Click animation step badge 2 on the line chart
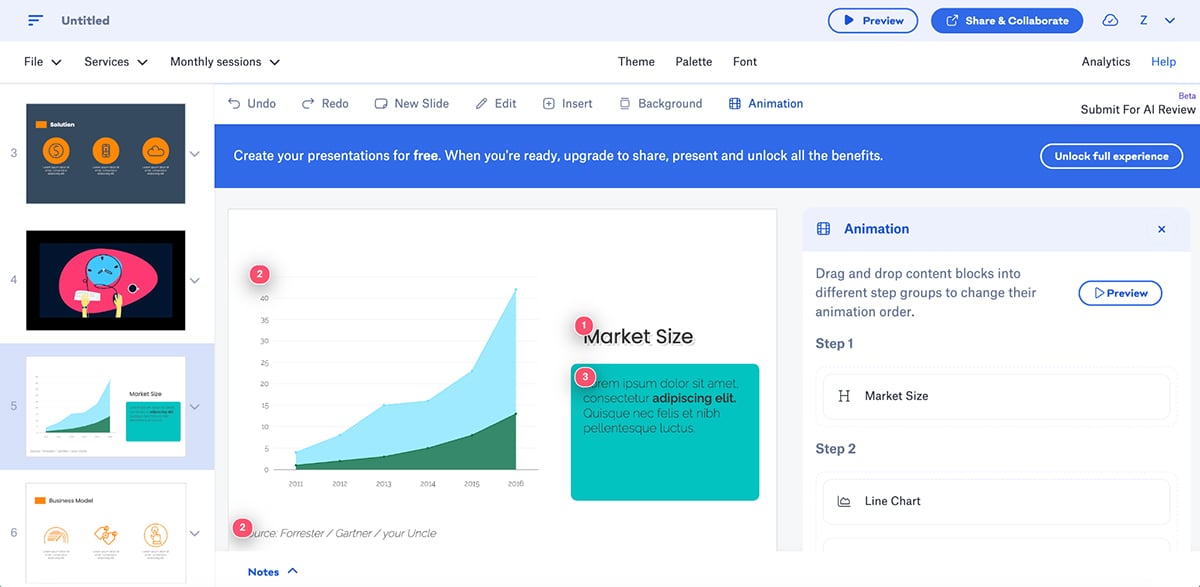Screen dimensions: 1200x587 259,273
